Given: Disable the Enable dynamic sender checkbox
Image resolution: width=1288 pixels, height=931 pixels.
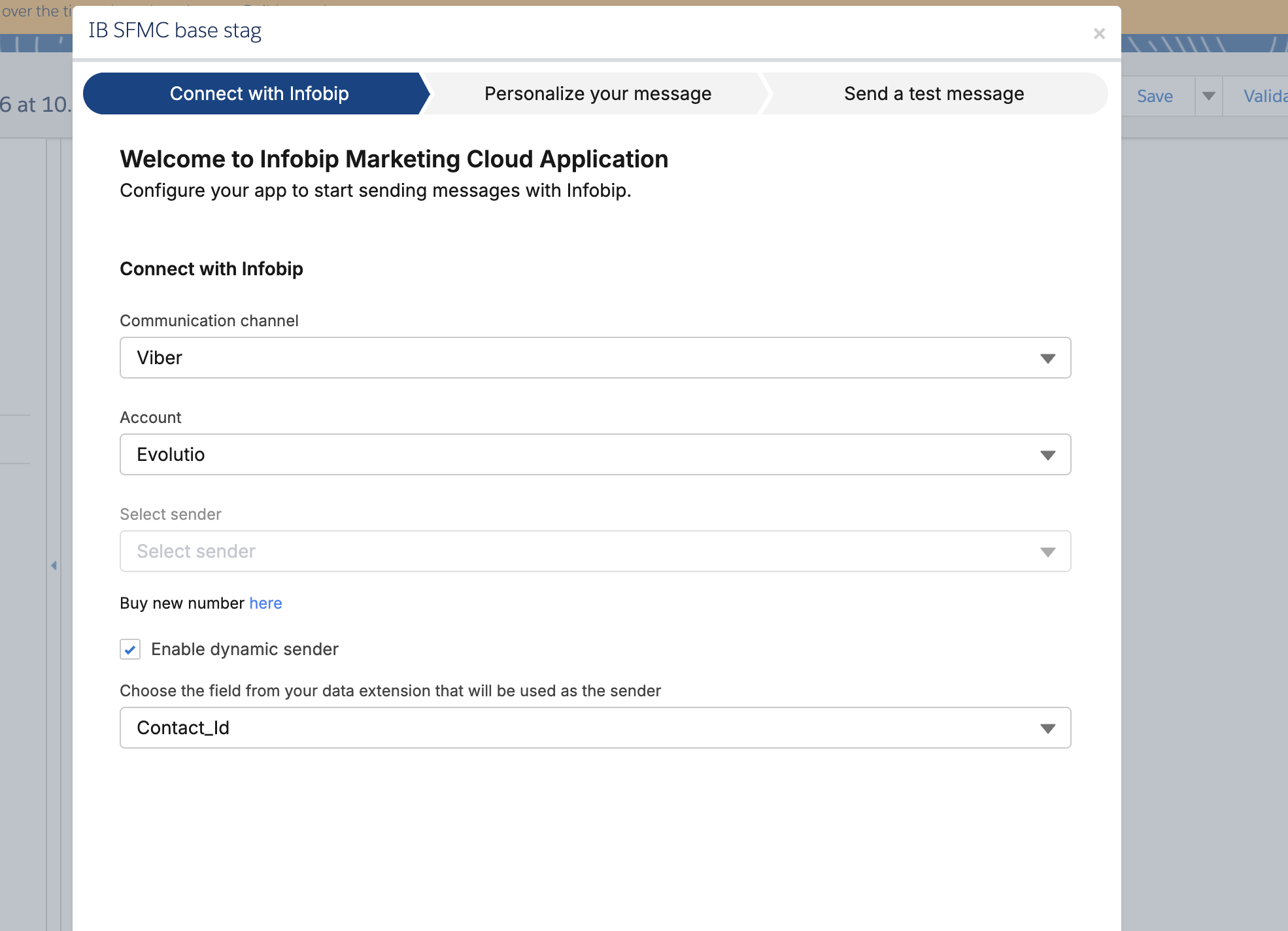Looking at the screenshot, I should (x=130, y=649).
